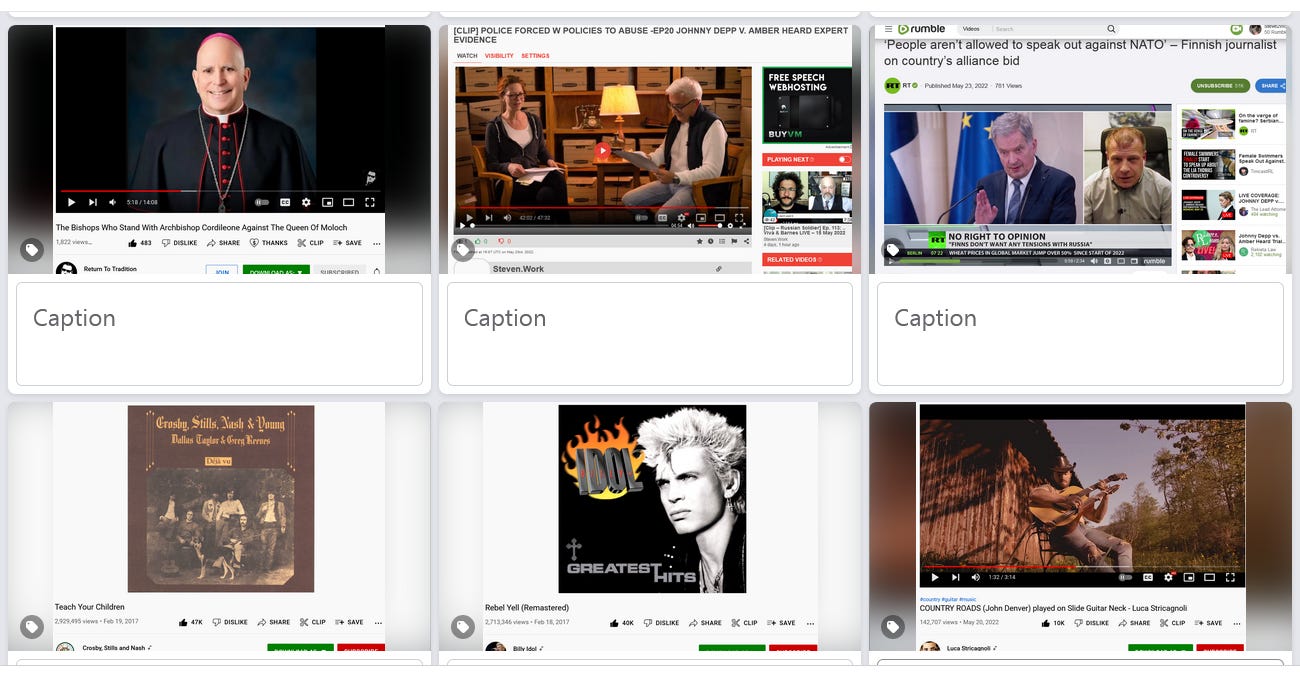Click the caption field under the Rumble NATO image
1300x677 pixels.
[x=1079, y=334]
